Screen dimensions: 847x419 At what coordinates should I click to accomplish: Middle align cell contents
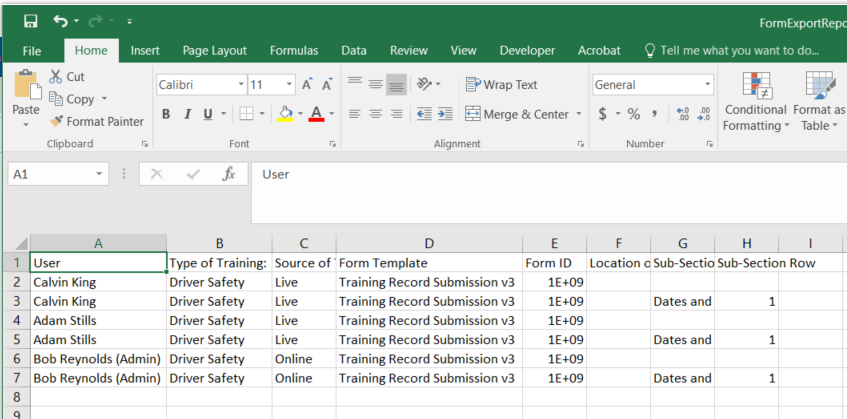(x=375, y=84)
